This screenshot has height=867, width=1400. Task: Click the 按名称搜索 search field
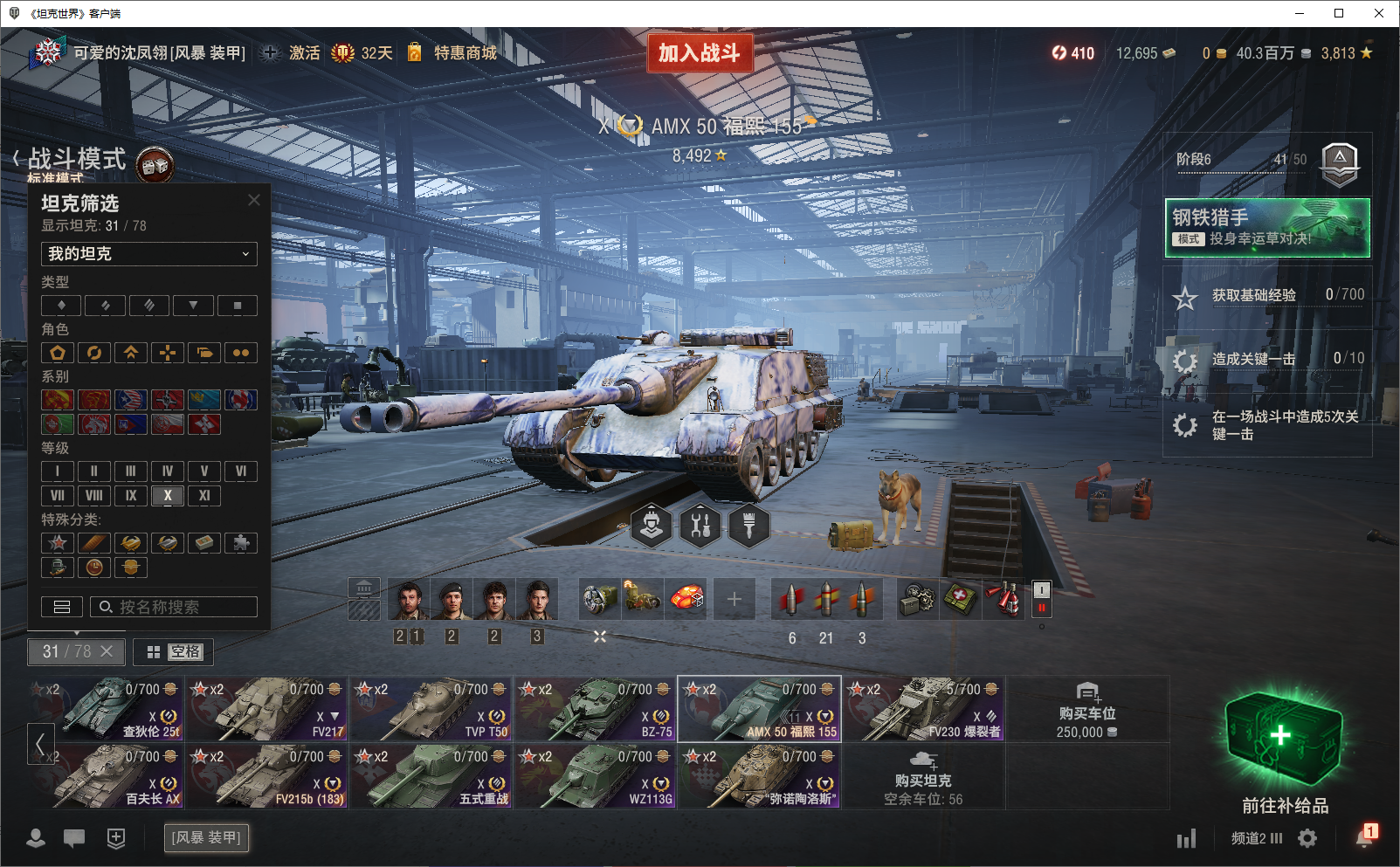(174, 607)
